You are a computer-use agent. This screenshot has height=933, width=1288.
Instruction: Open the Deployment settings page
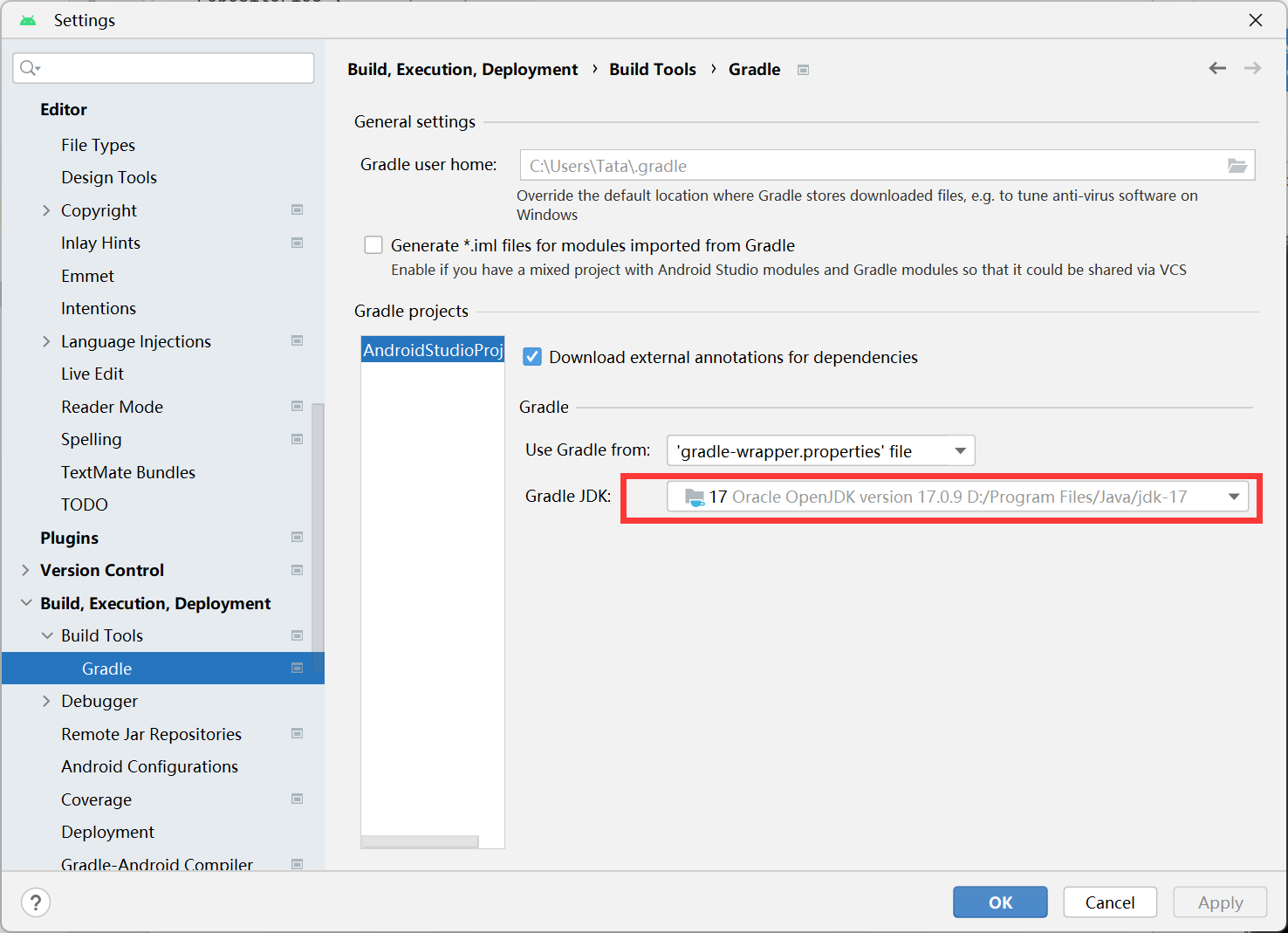coord(107,832)
